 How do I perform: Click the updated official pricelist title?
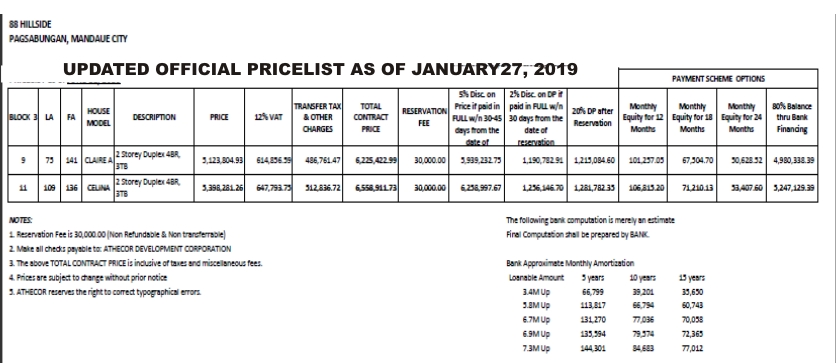[x=320, y=69]
